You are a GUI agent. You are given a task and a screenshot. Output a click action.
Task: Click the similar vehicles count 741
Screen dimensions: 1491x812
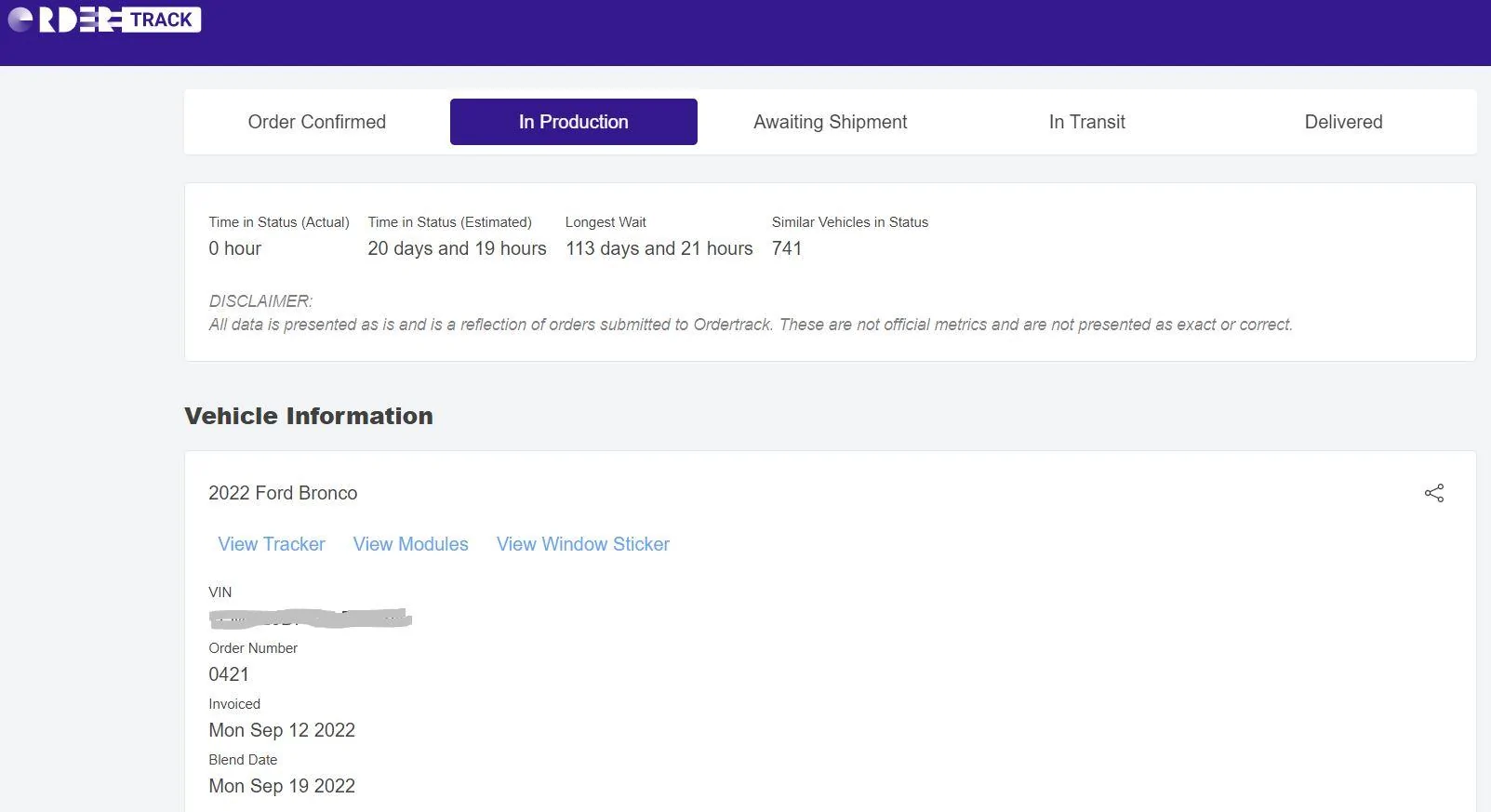click(x=787, y=248)
